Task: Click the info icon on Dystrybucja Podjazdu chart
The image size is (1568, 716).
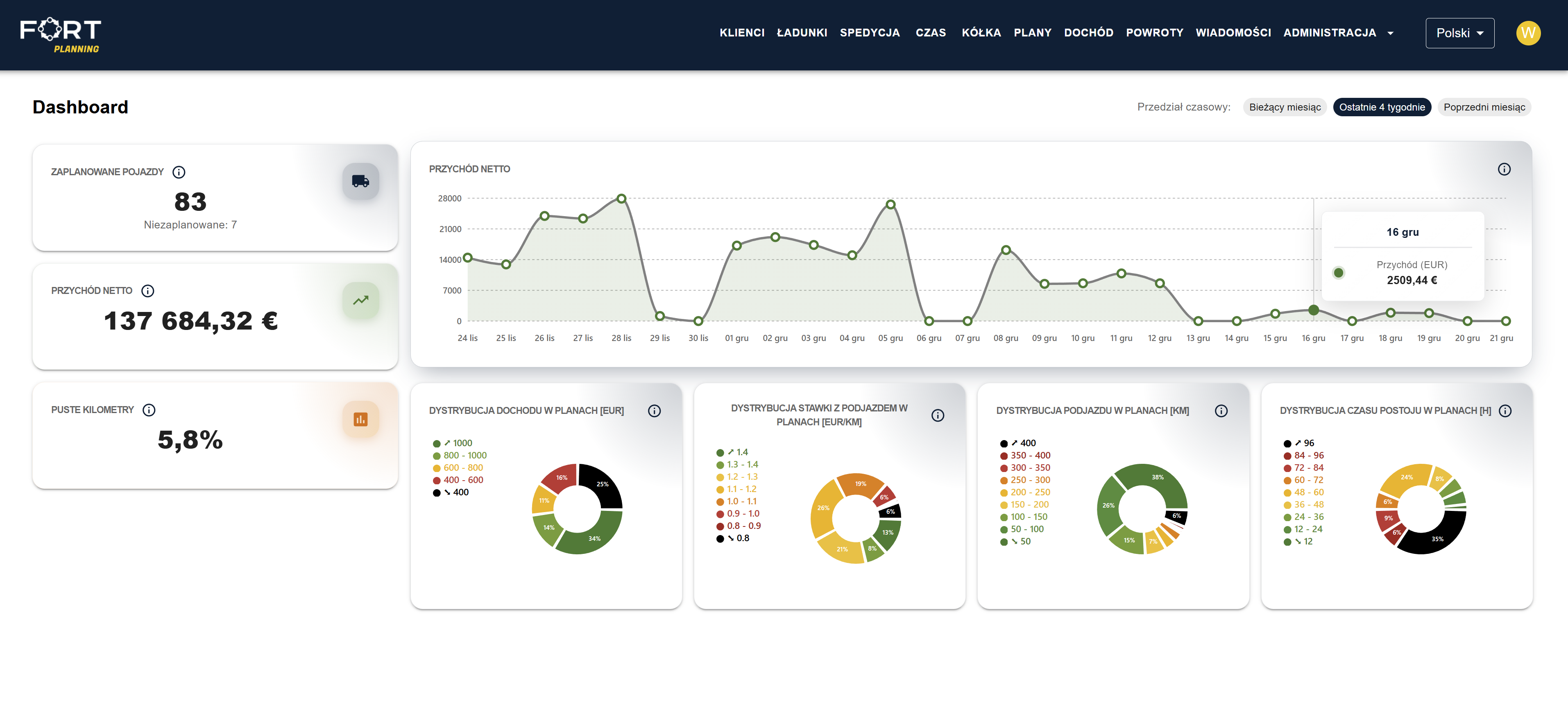Action: [1221, 411]
